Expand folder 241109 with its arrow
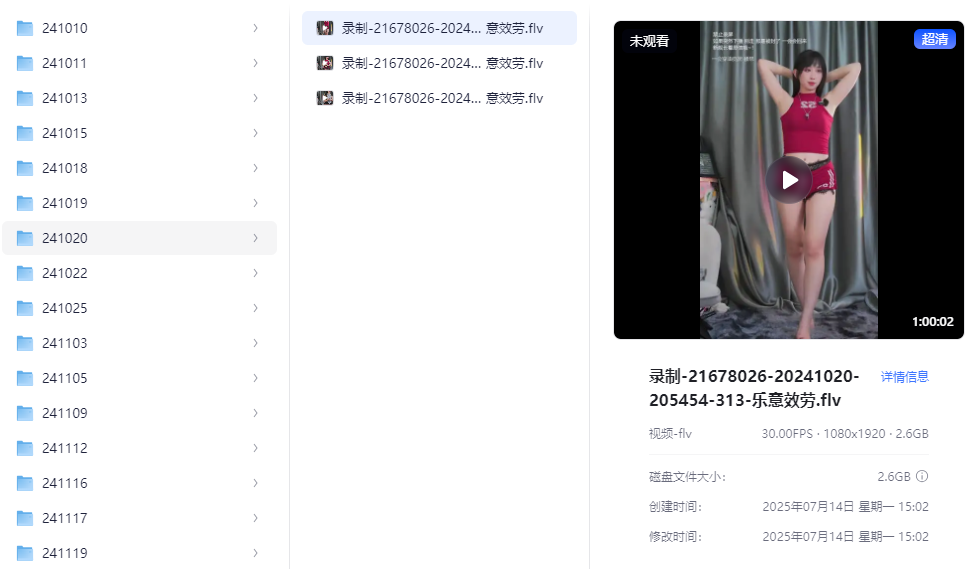968x569 pixels. click(x=256, y=413)
